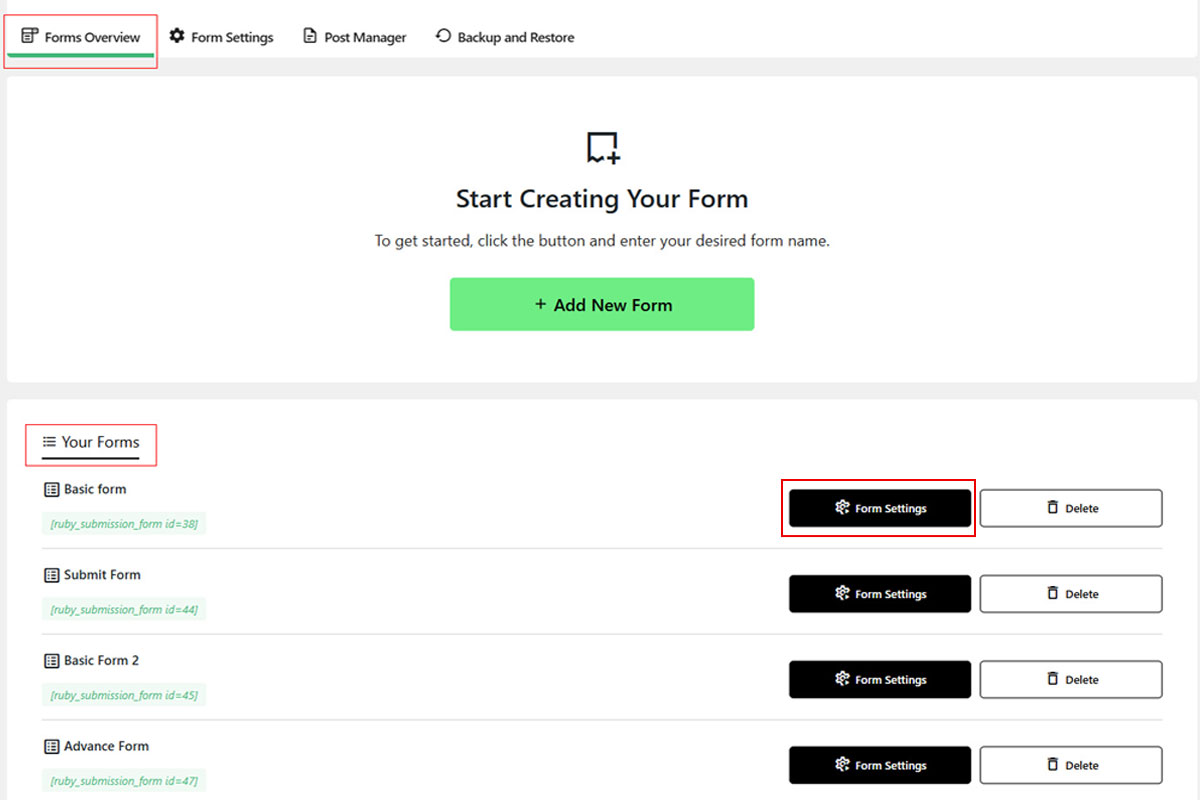Open Form Settings for Advance Form
This screenshot has width=1200, height=800.
[880, 765]
